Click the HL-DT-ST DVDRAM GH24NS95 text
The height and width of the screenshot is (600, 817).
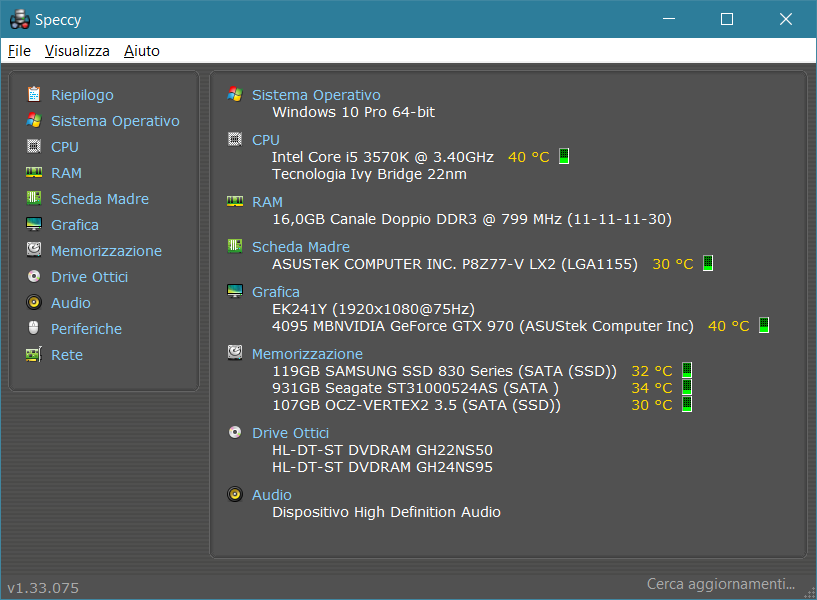coord(382,467)
